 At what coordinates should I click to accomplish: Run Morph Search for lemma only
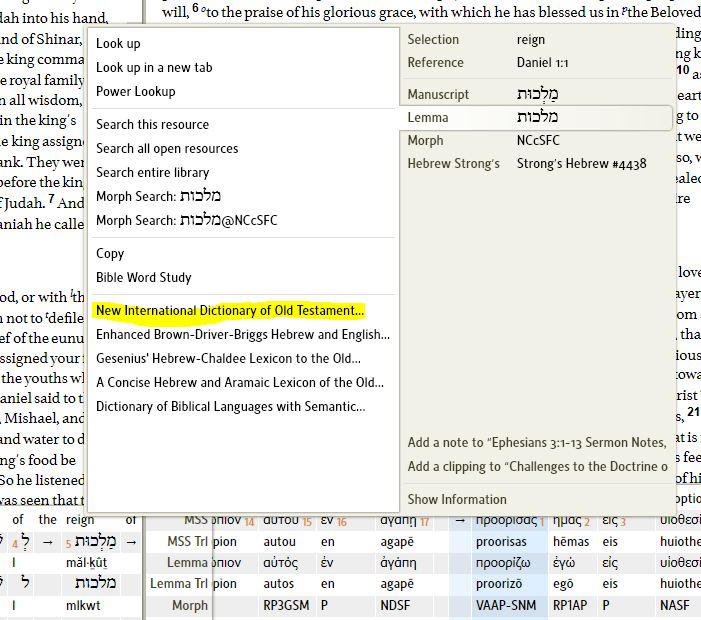point(158,196)
